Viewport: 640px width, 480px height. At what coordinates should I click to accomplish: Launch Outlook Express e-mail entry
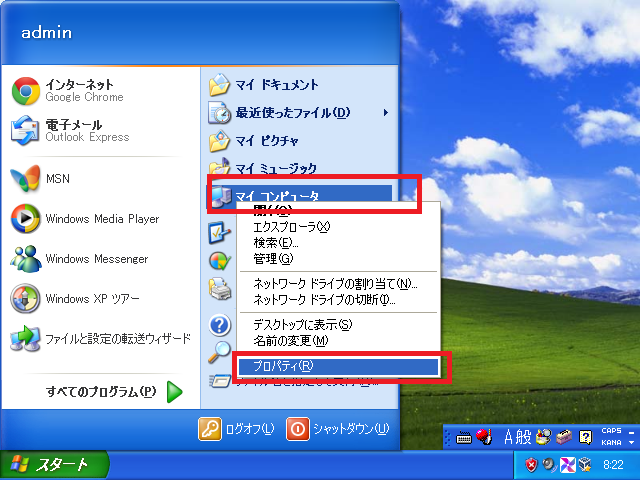tap(101, 131)
